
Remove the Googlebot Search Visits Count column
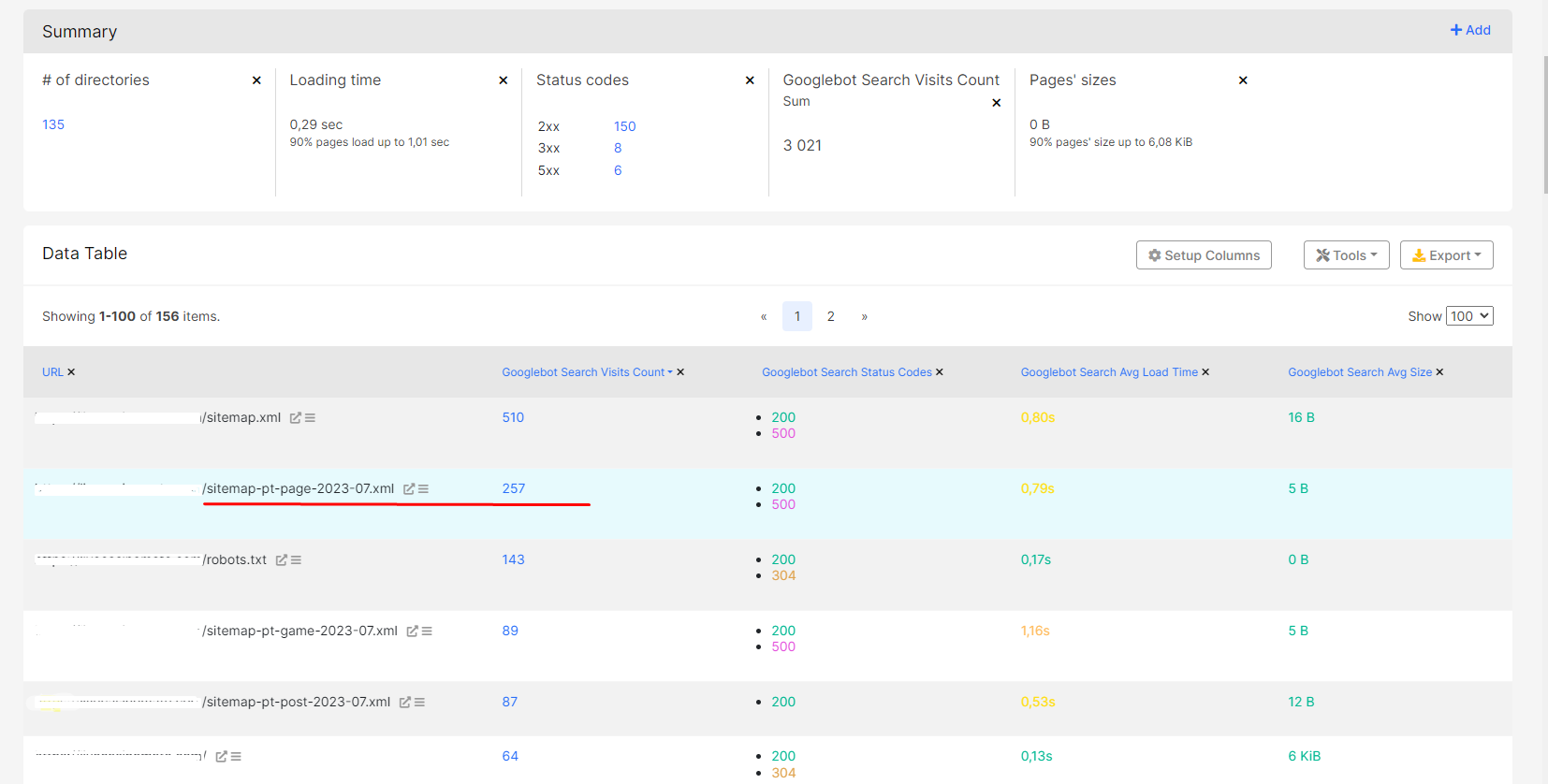[680, 372]
